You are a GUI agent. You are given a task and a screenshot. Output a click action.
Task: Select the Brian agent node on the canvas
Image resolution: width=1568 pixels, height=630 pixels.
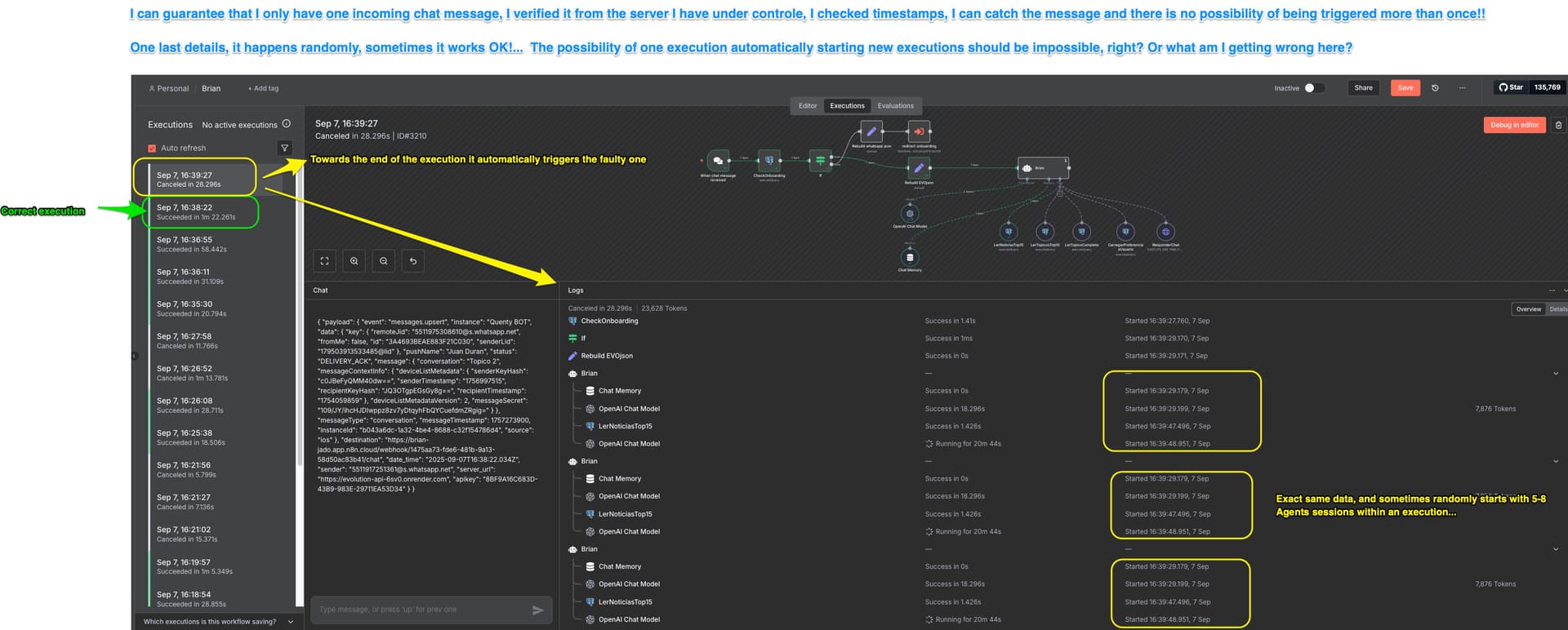pyautogui.click(x=1043, y=168)
